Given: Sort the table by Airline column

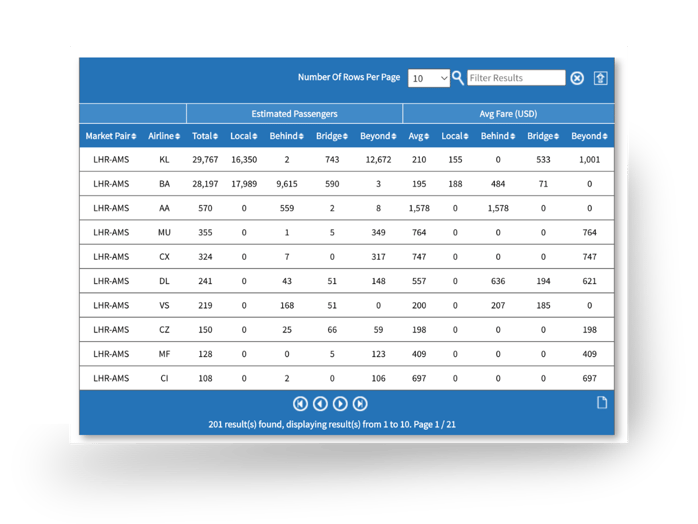Looking at the screenshot, I should pos(164,136).
